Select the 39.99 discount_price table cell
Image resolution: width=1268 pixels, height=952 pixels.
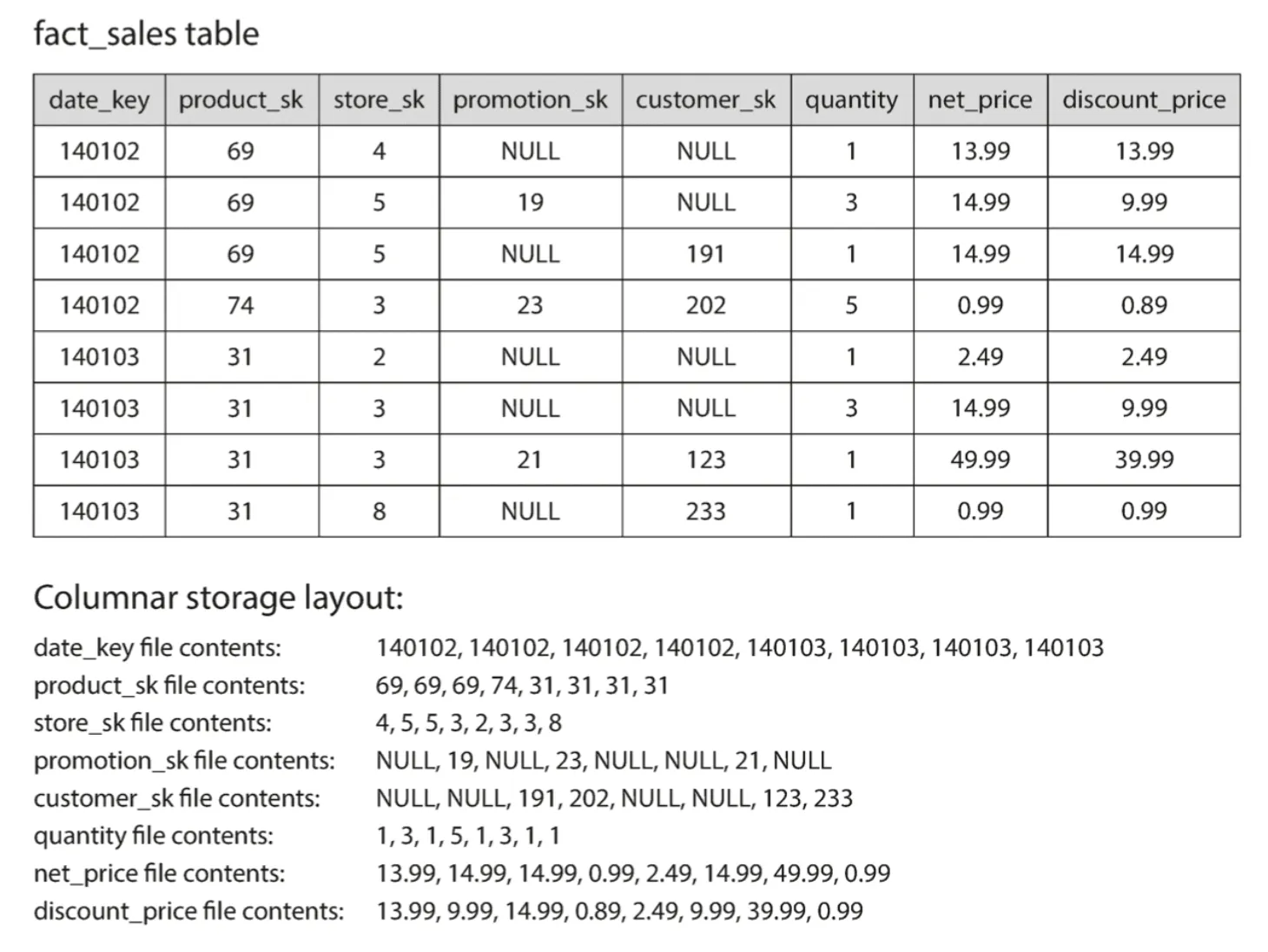[x=1144, y=459]
